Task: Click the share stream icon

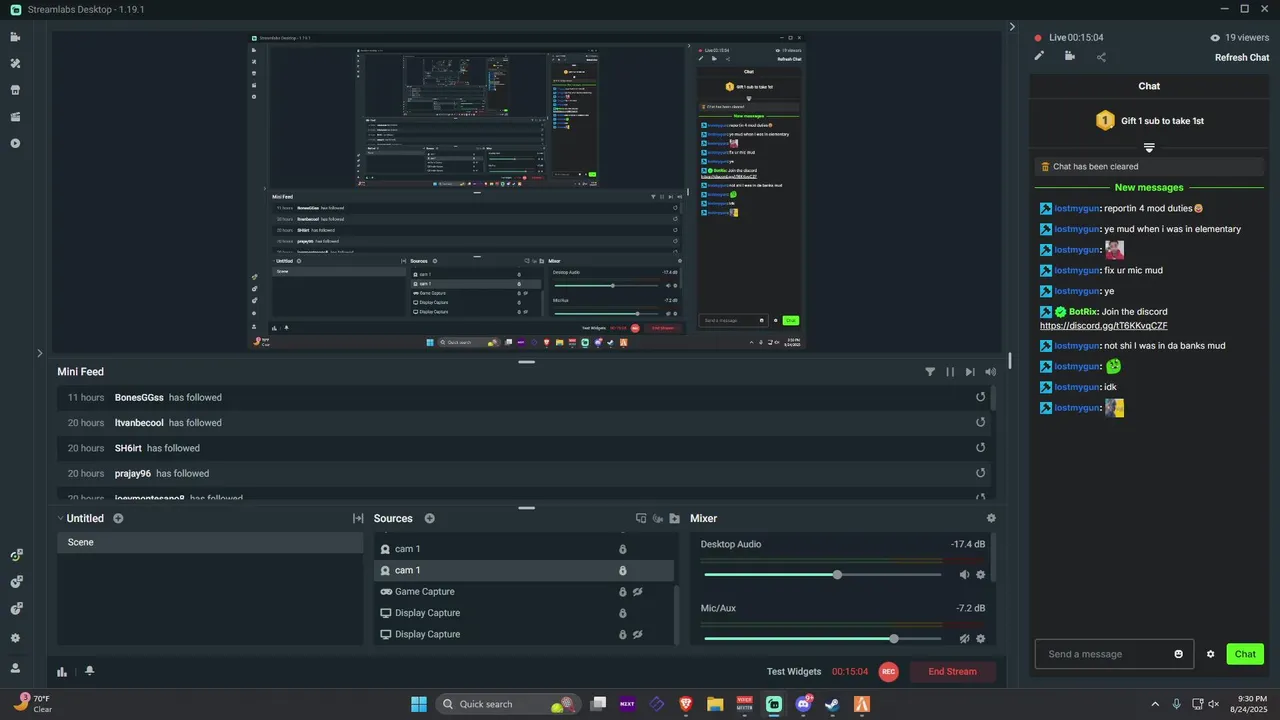Action: 1101,57
